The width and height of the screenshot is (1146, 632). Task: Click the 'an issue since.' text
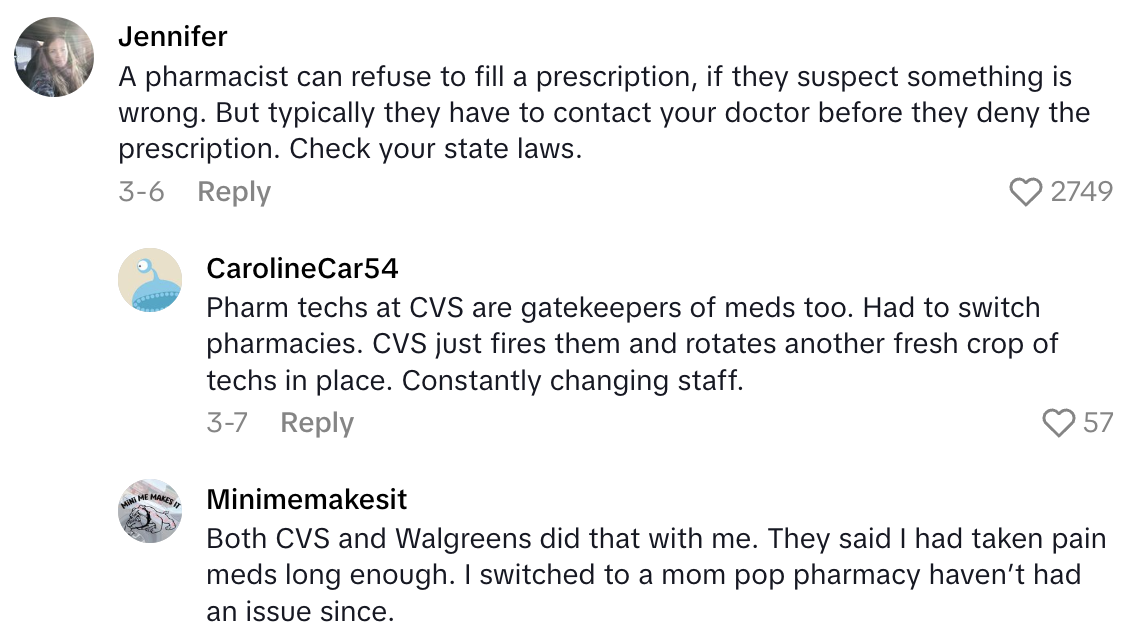coord(300,612)
